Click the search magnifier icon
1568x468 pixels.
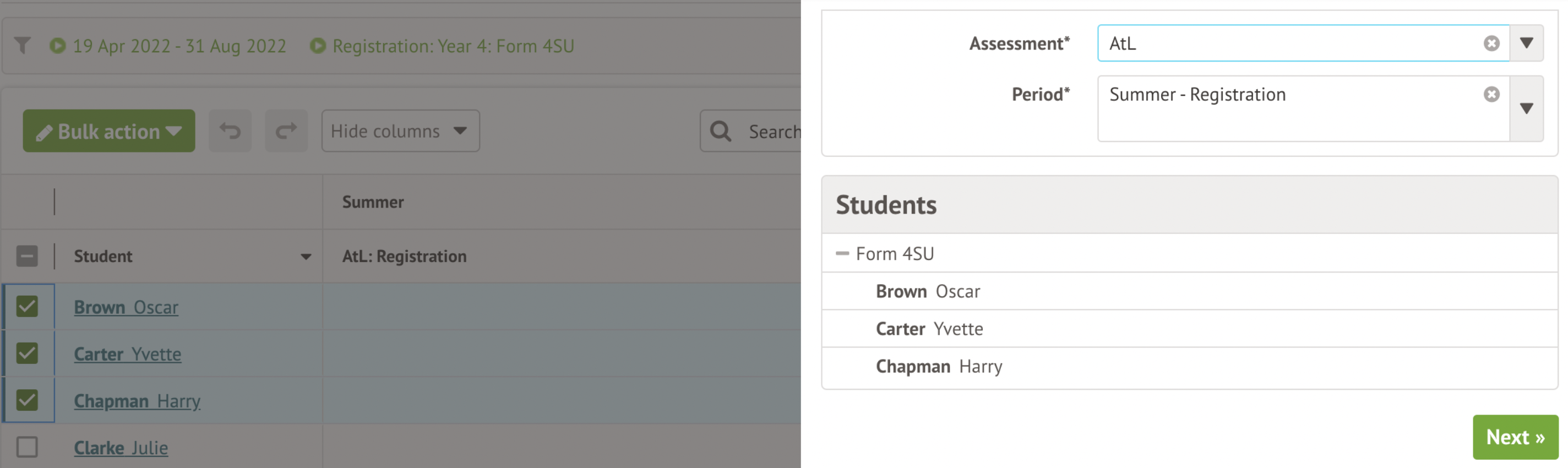click(x=721, y=131)
